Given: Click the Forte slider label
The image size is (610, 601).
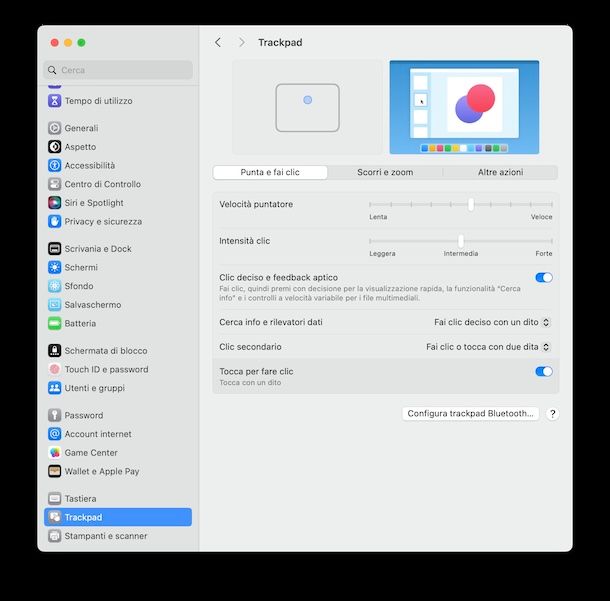Looking at the screenshot, I should coord(544,254).
